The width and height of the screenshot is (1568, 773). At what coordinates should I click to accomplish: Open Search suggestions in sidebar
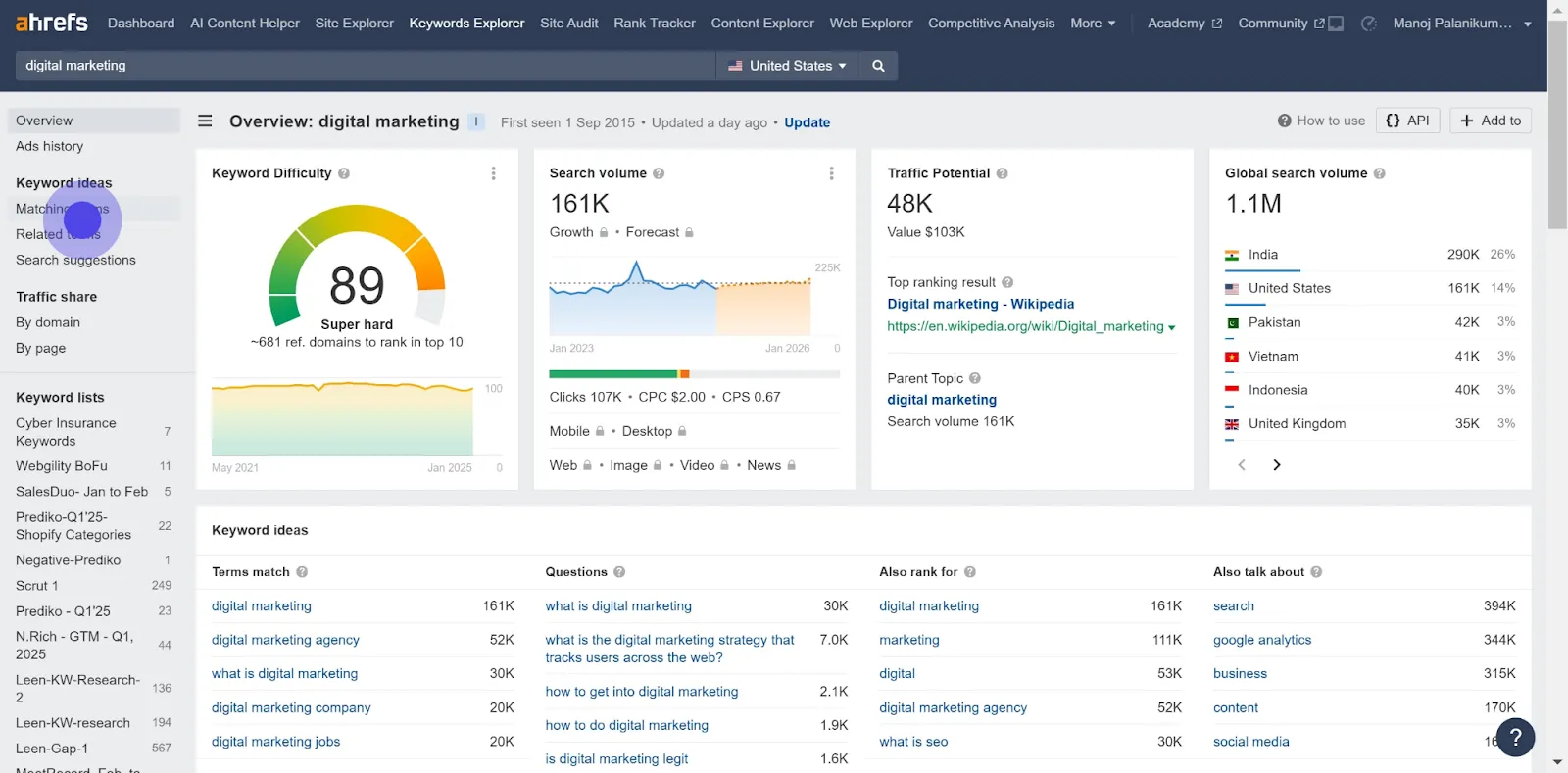coord(75,260)
